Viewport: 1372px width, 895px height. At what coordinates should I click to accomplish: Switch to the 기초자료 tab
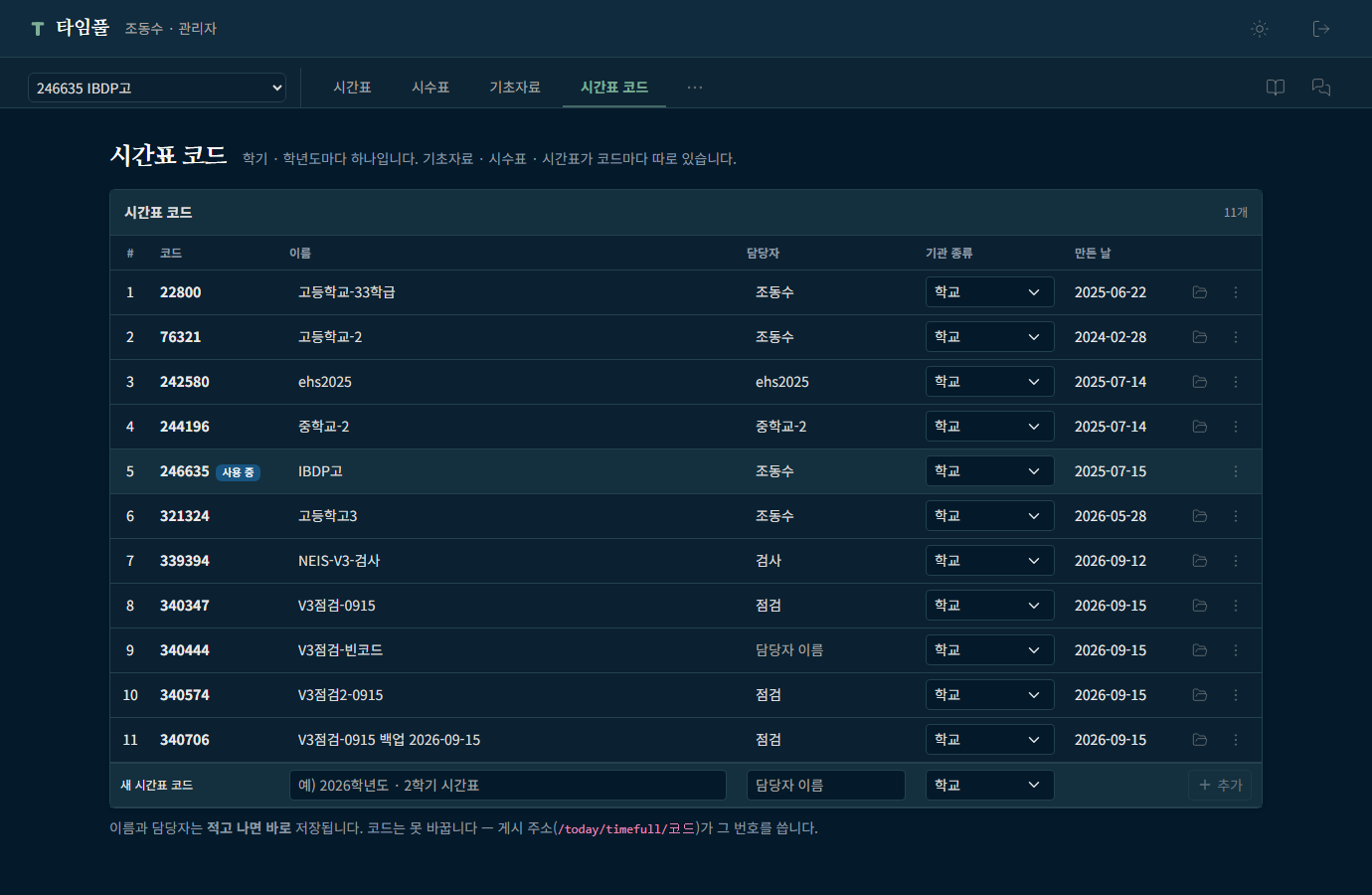click(x=515, y=88)
